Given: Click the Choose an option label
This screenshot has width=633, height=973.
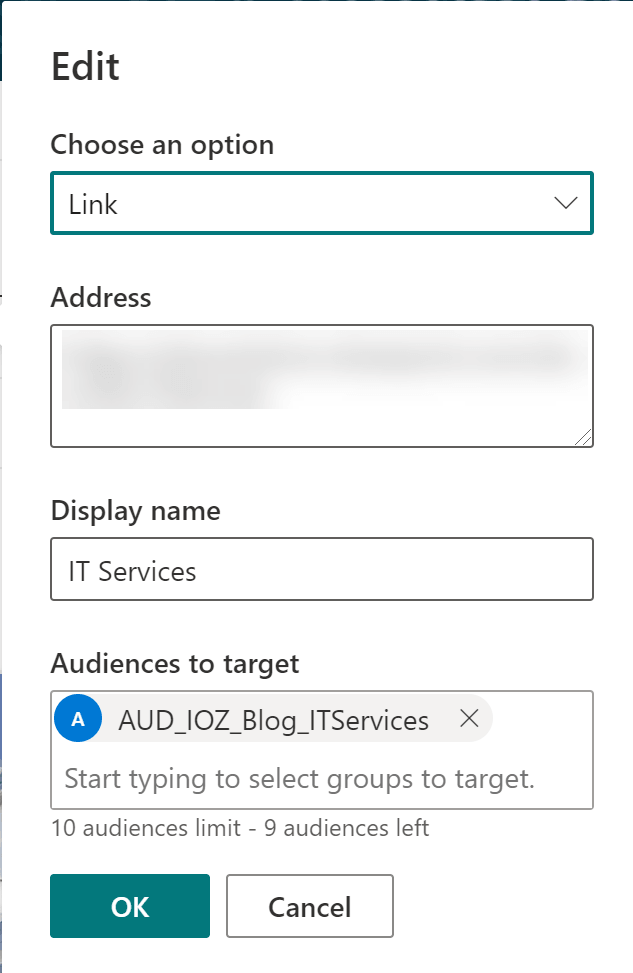Looking at the screenshot, I should (162, 145).
